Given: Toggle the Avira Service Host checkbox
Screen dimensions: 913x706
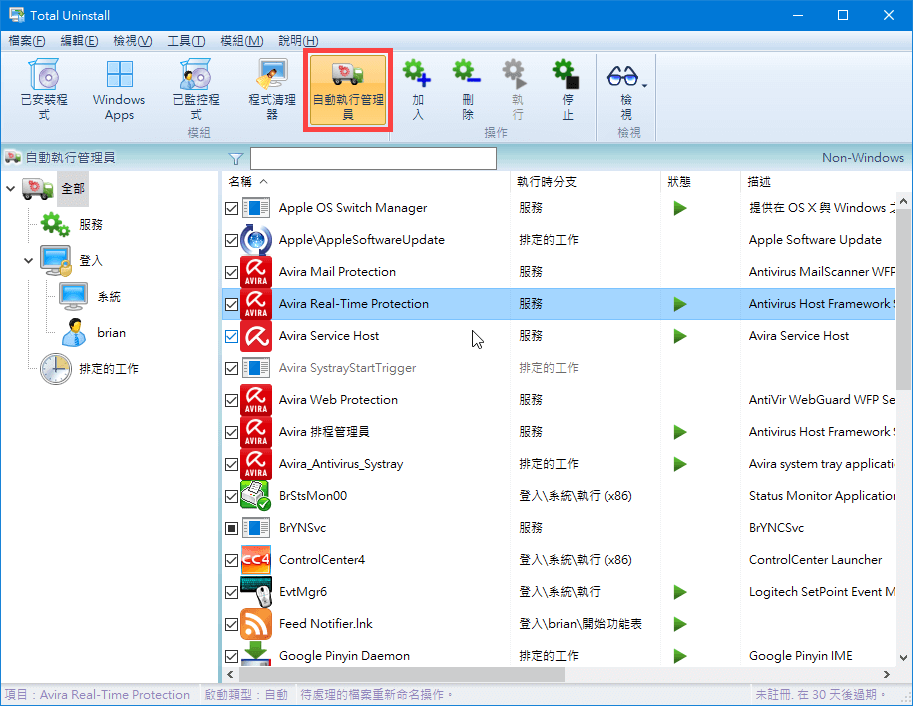Looking at the screenshot, I should tap(232, 336).
